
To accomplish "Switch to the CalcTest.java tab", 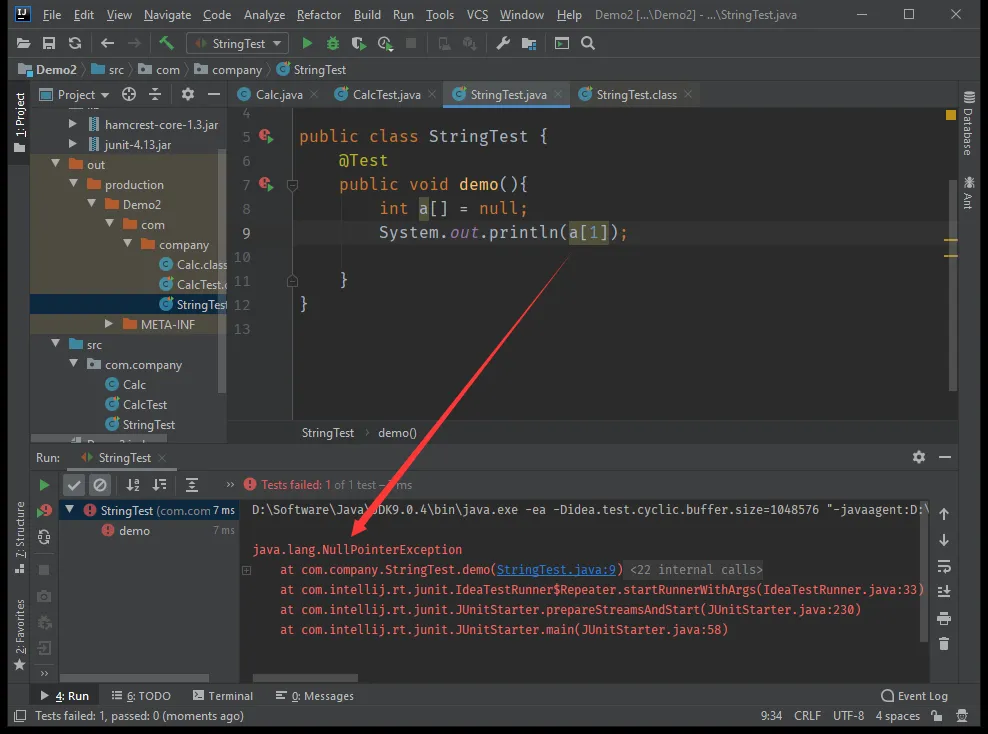I will [x=386, y=95].
